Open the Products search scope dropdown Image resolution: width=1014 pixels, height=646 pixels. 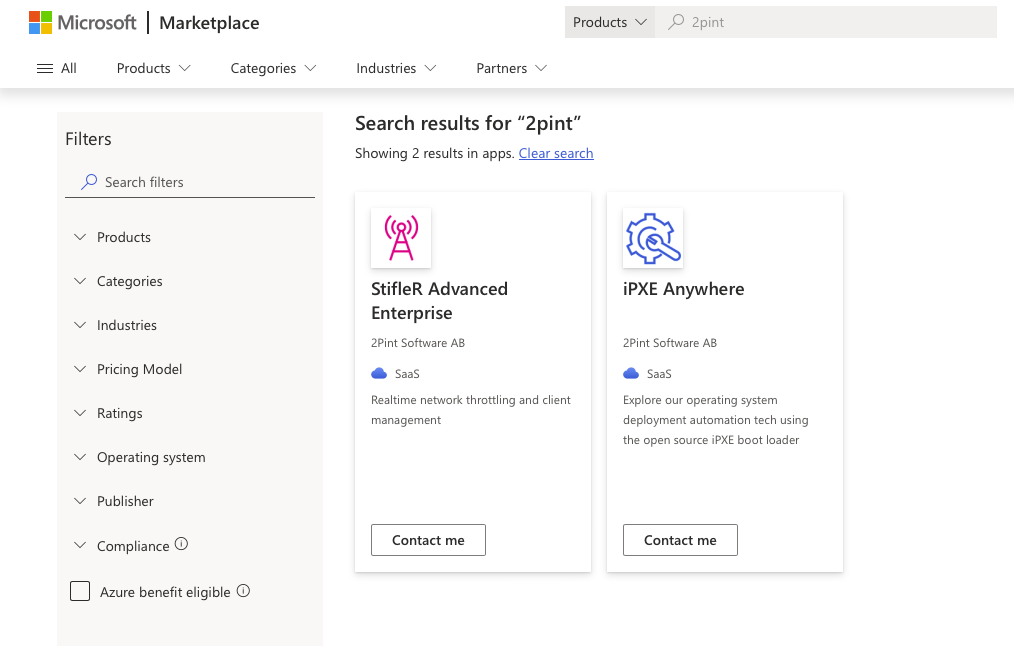click(610, 22)
